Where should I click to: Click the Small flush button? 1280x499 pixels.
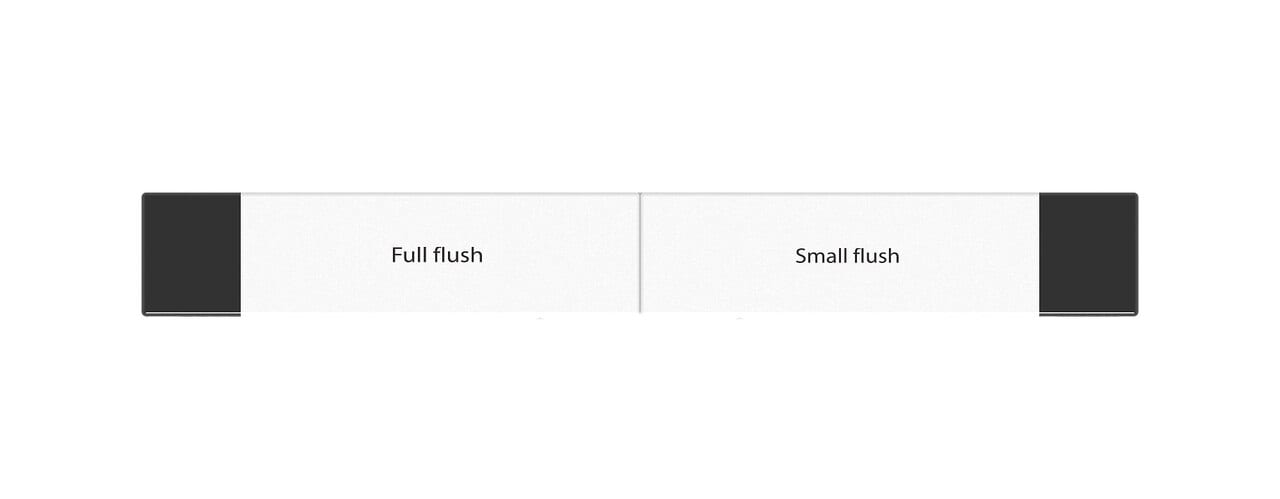[840, 254]
